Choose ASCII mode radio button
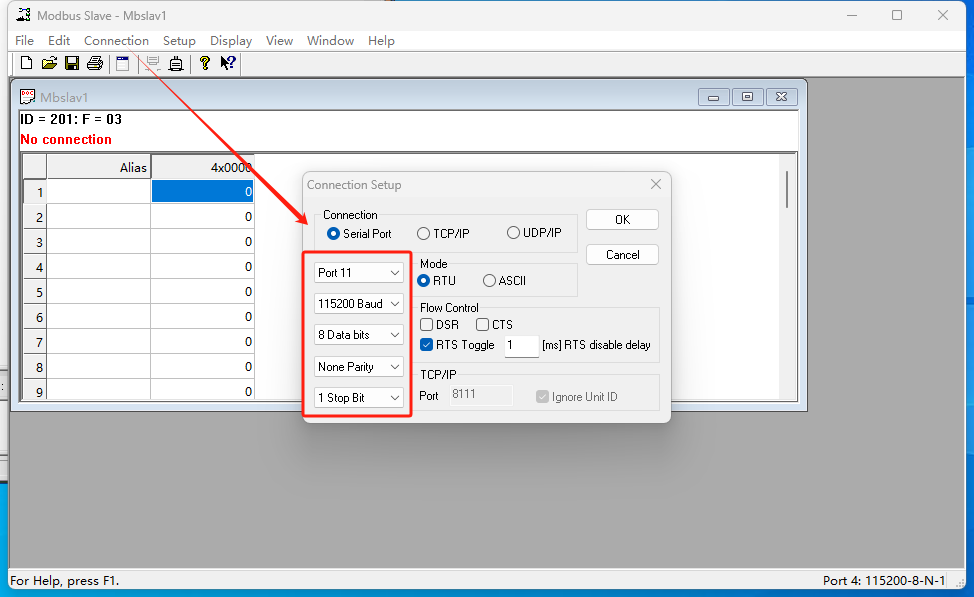The width and height of the screenshot is (974, 597). click(x=489, y=281)
